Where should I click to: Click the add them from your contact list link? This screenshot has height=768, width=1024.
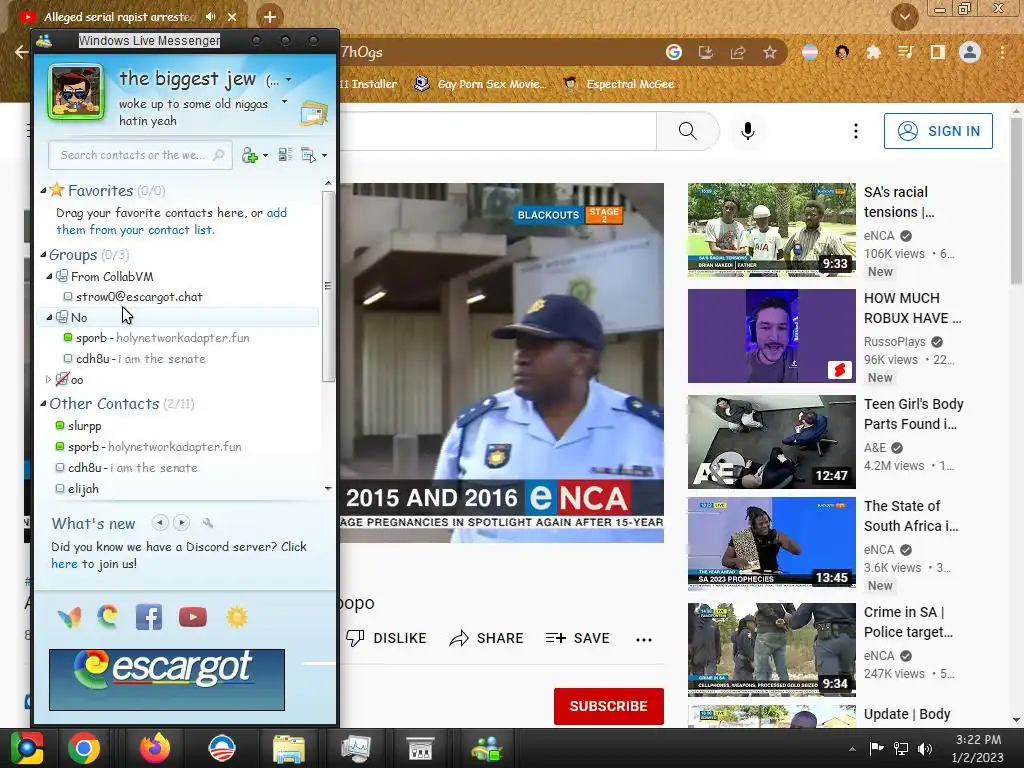click(x=171, y=221)
